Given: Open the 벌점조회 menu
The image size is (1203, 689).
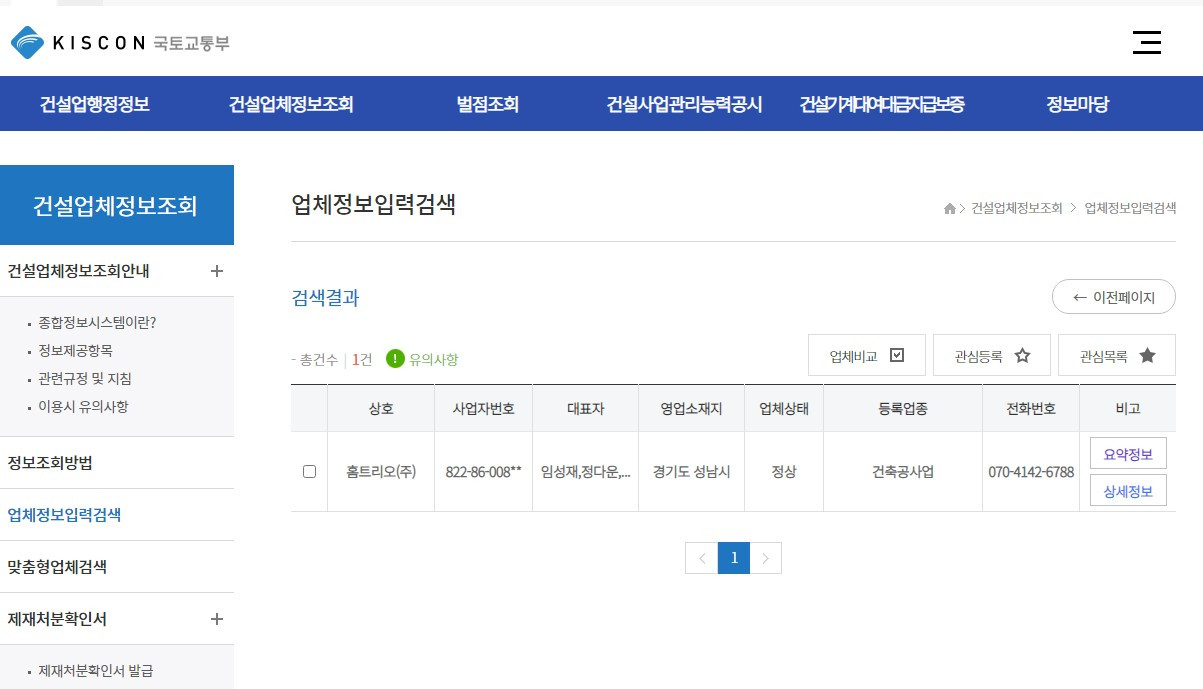Looking at the screenshot, I should tap(487, 104).
